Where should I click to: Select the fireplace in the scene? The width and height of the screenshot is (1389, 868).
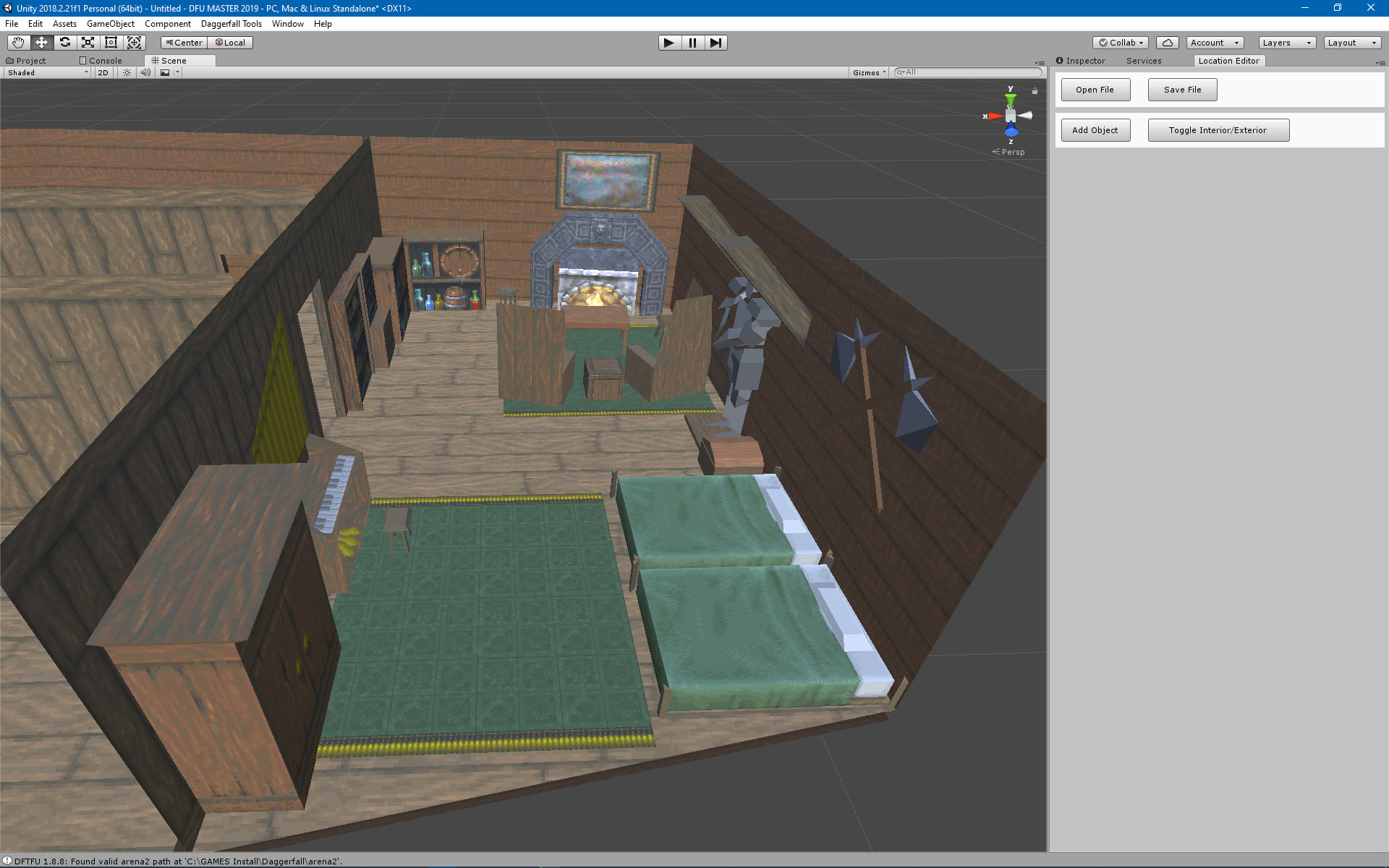pyautogui.click(x=599, y=264)
